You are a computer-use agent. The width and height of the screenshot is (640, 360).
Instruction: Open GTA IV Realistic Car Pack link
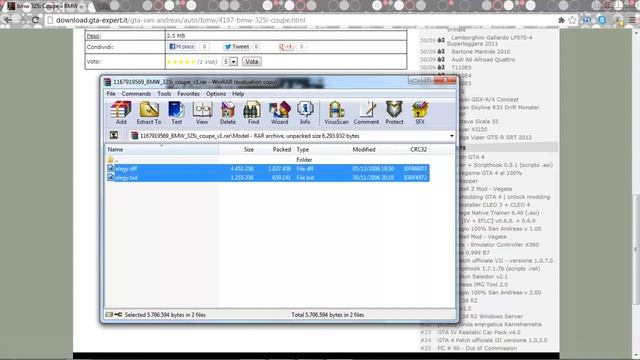479,332
